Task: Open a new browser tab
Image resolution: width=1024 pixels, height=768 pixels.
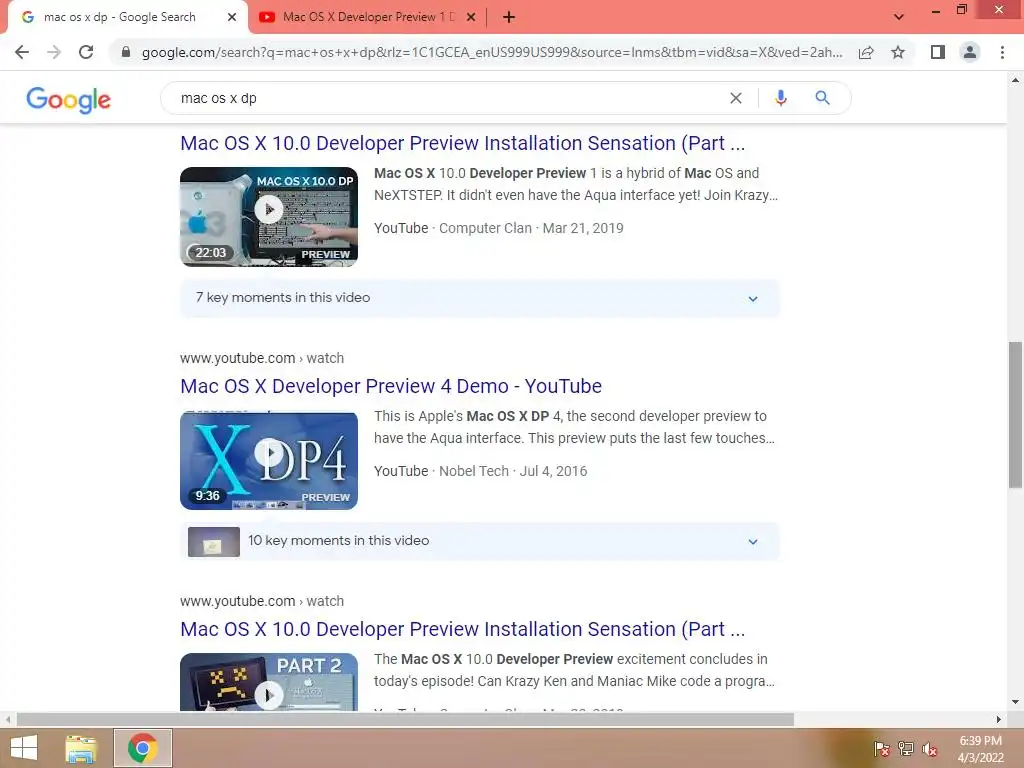Action: (509, 17)
